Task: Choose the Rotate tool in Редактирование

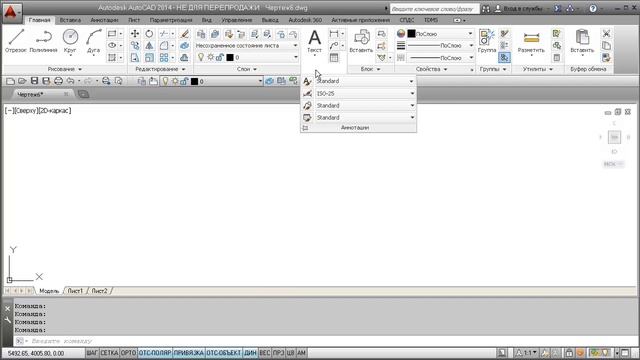Action: [149, 34]
